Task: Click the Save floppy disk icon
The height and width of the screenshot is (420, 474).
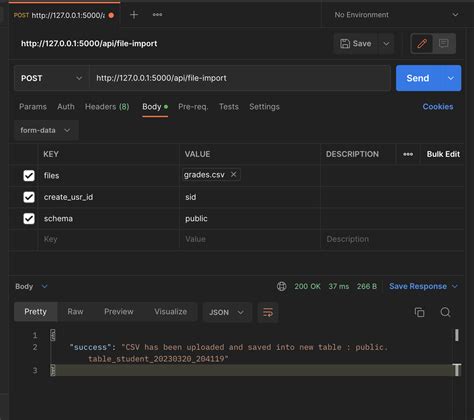Action: coord(345,44)
